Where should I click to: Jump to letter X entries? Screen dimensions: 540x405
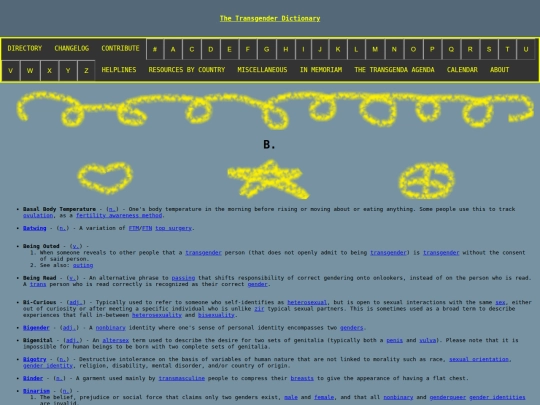(49, 71)
